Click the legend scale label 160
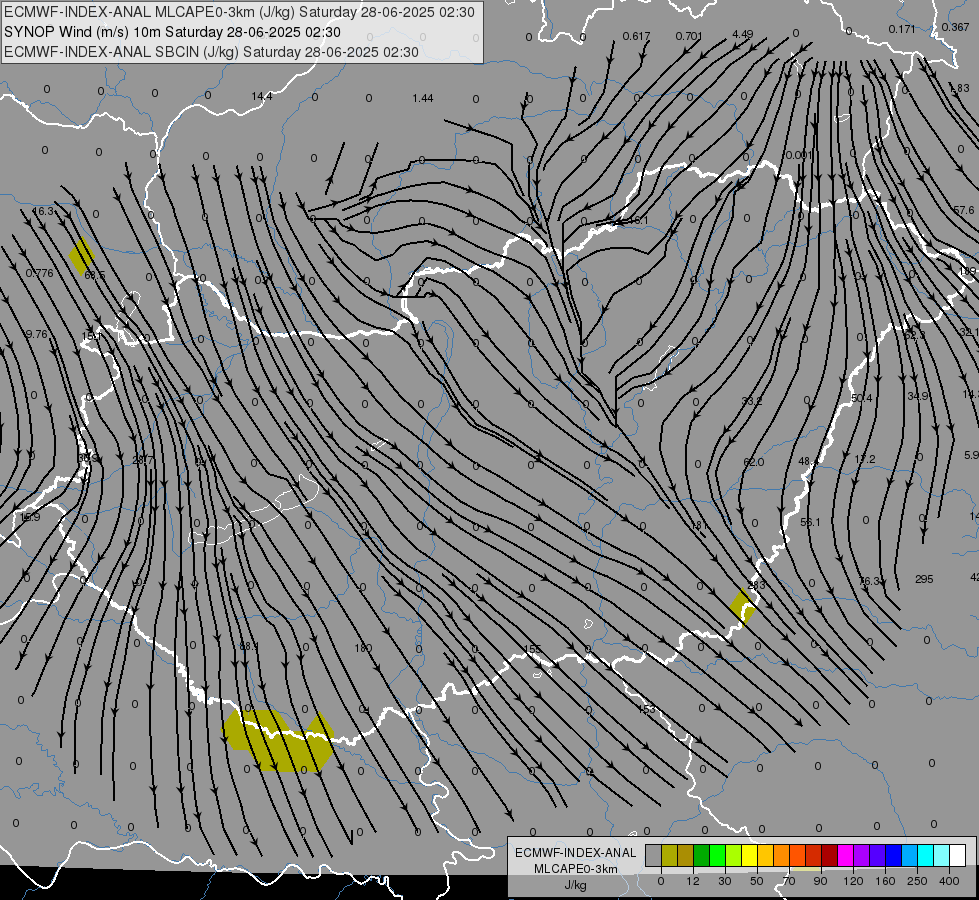This screenshot has height=900, width=979. tap(885, 881)
